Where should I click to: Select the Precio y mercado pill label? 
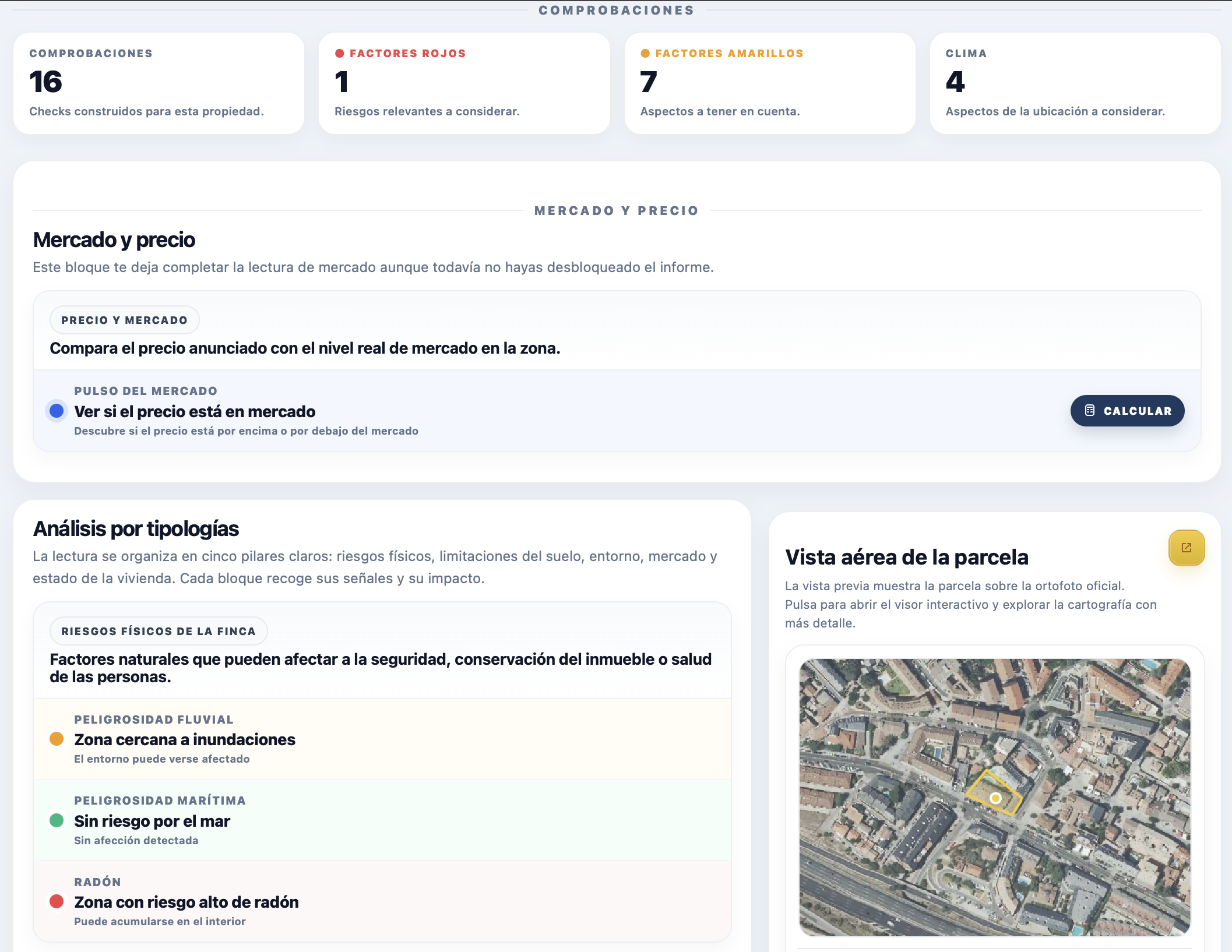[124, 320]
